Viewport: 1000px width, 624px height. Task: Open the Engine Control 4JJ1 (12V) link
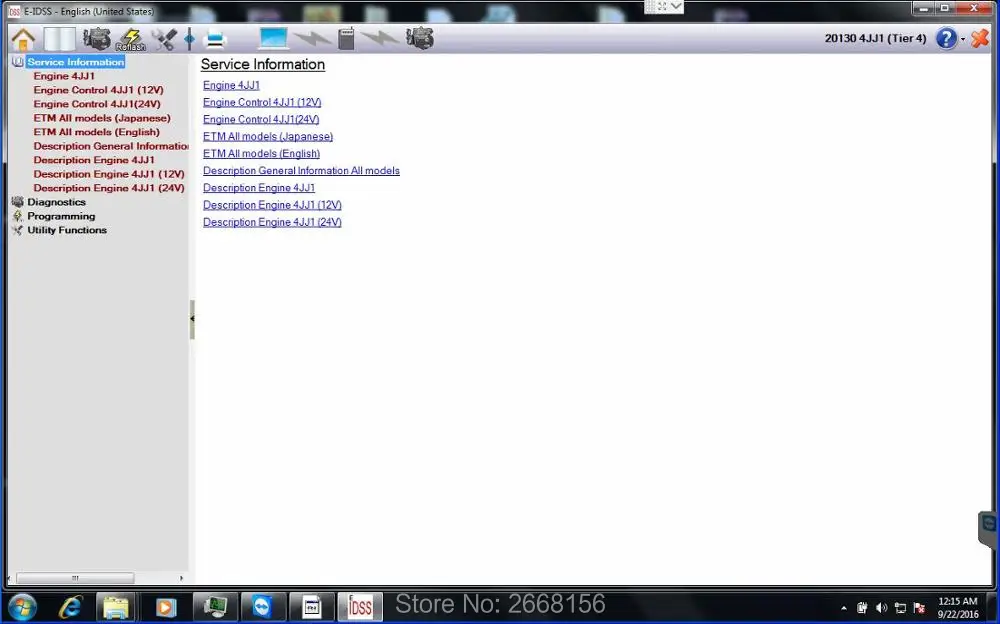tap(262, 103)
